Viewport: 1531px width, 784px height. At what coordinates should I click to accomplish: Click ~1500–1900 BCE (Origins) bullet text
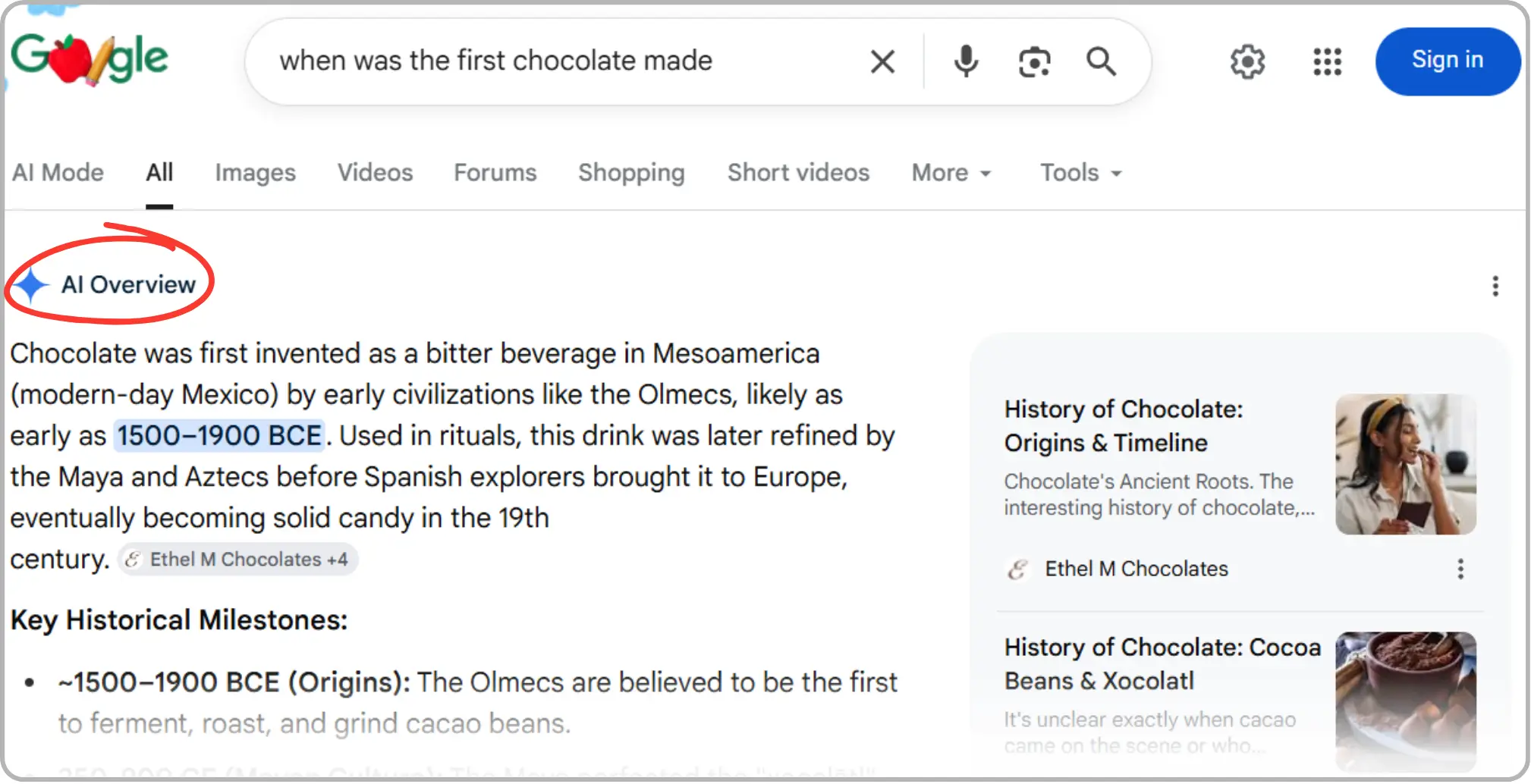pyautogui.click(x=234, y=682)
